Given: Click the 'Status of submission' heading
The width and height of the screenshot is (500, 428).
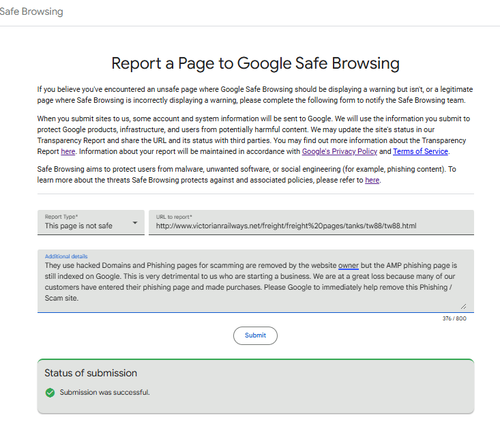Looking at the screenshot, I should (91, 373).
